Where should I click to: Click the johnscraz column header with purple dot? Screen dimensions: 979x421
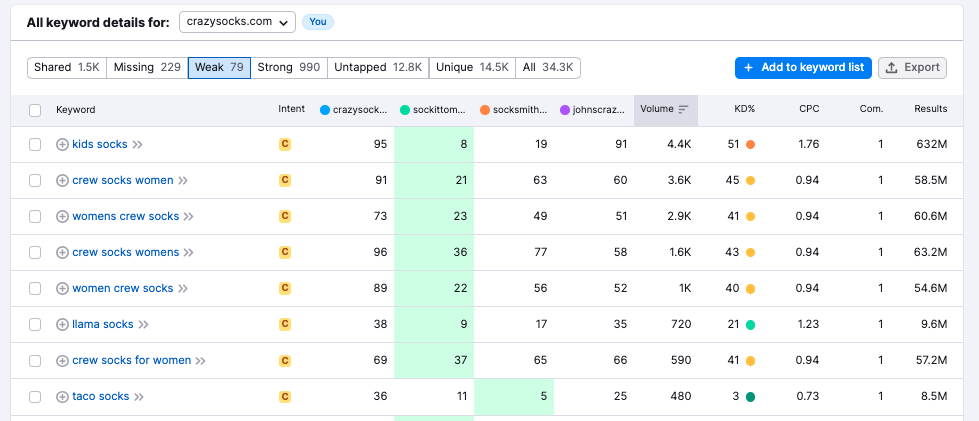593,110
